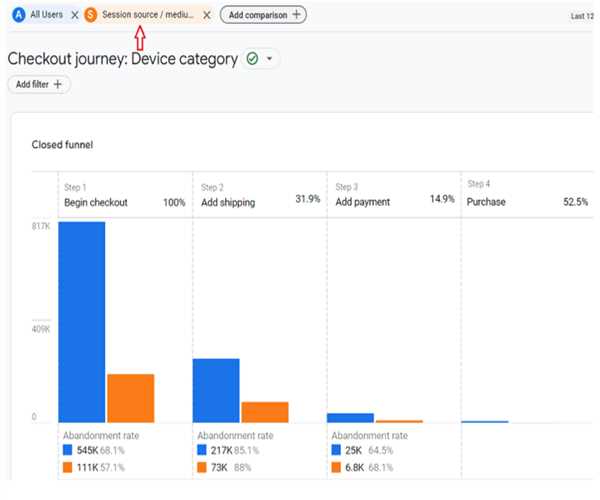The image size is (600, 500).
Task: Click the blue 'A' All Users badge
Action: (18, 15)
